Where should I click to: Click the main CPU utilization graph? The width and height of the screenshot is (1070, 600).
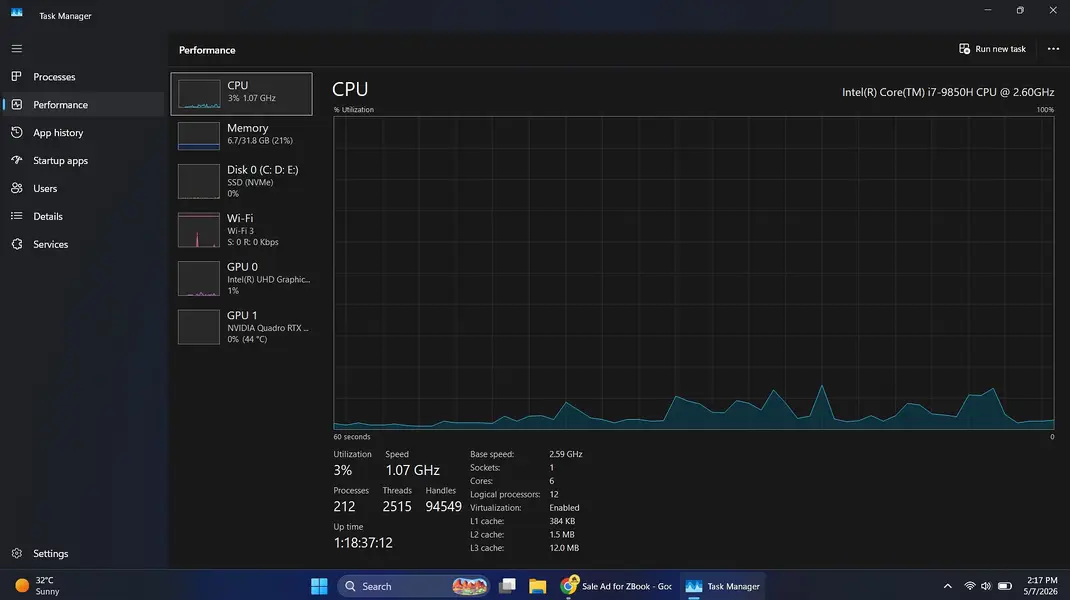tap(693, 273)
